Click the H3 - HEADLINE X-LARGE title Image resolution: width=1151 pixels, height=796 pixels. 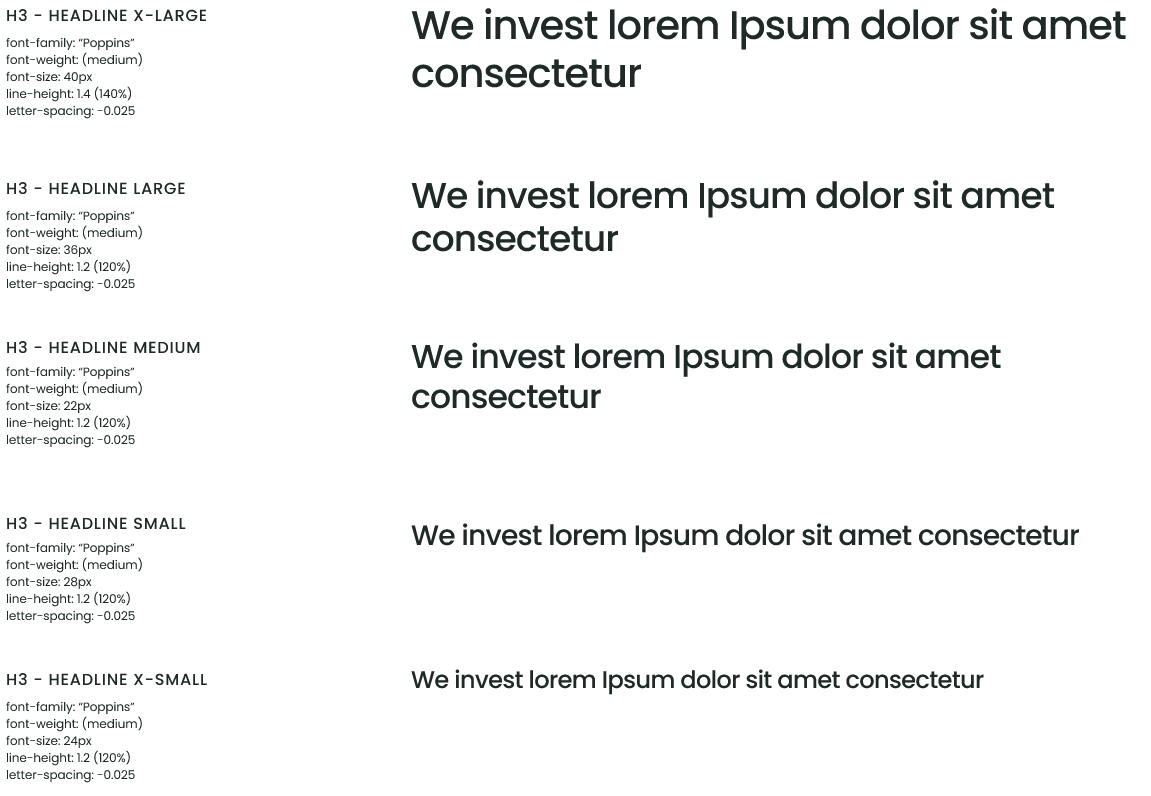pyautogui.click(x=106, y=15)
